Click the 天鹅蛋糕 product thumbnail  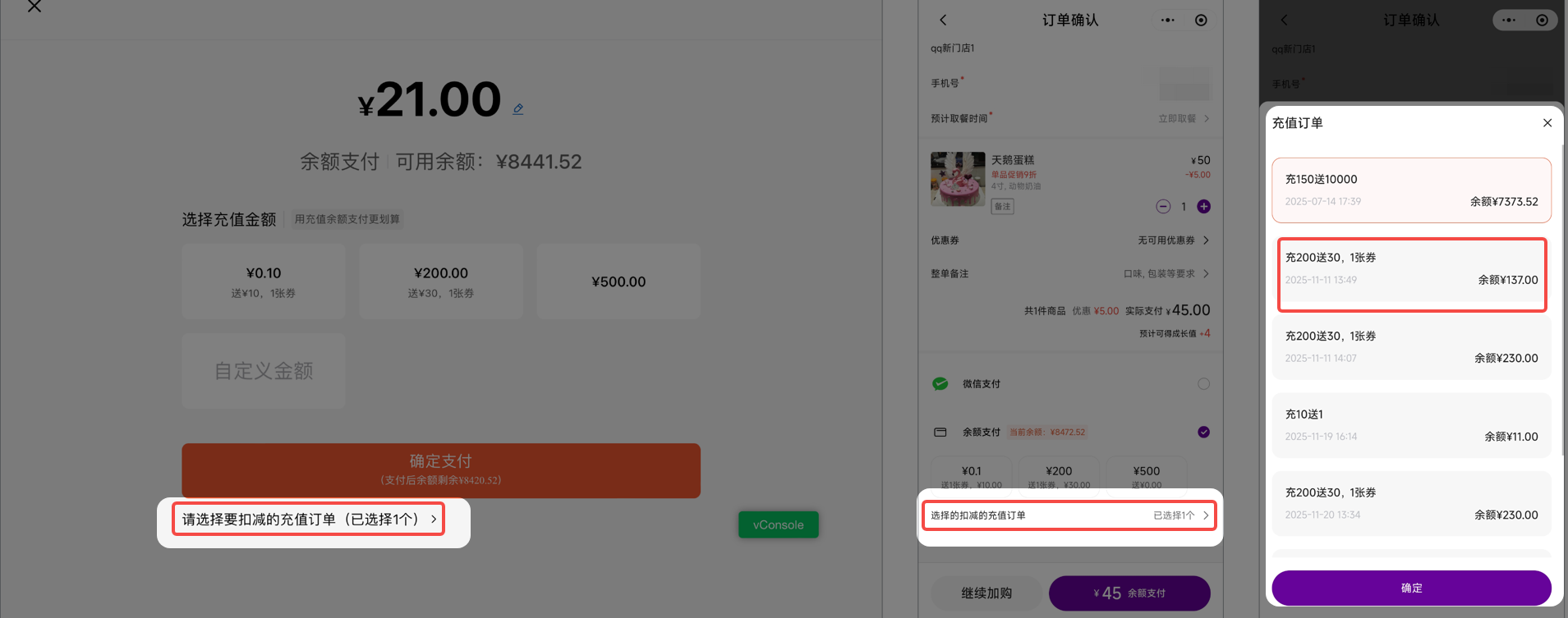pos(958,179)
